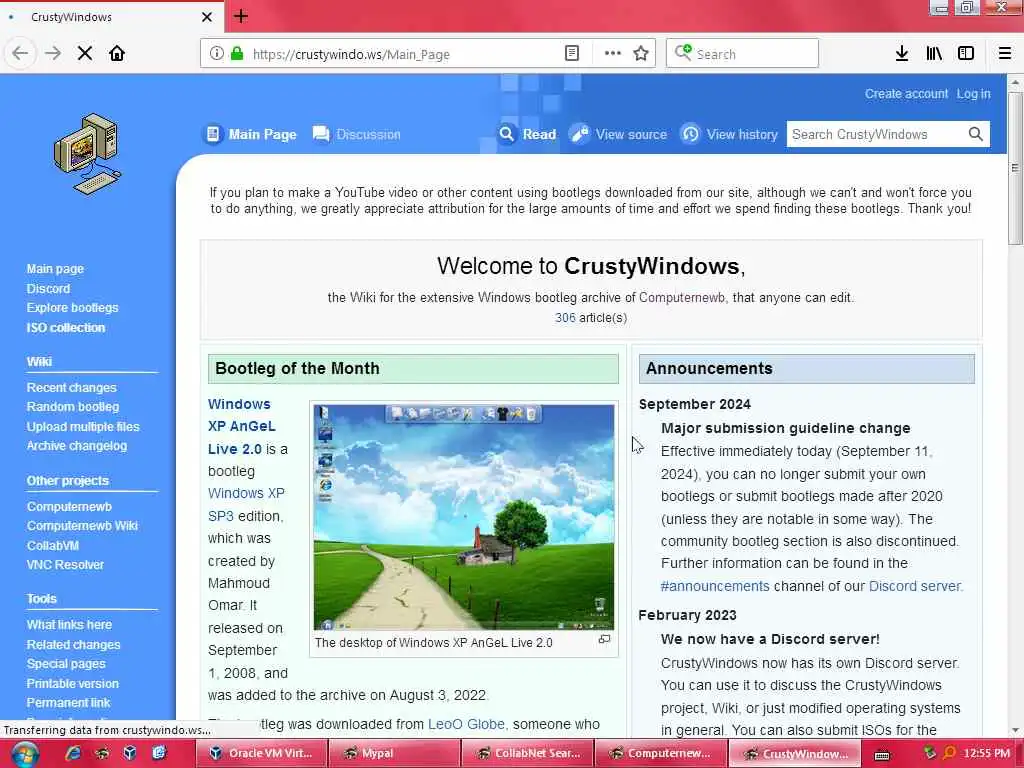Click the orange magnifier tray icon
The image size is (1024, 768).
(949, 753)
